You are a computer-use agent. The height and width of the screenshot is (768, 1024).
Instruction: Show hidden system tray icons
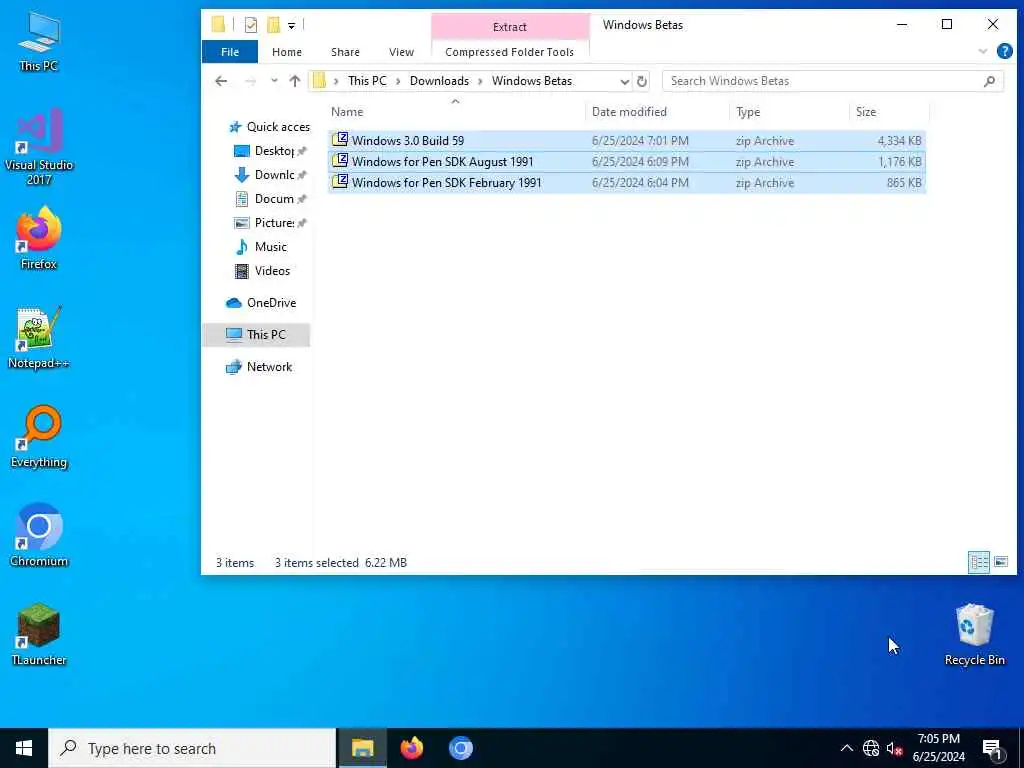click(846, 748)
